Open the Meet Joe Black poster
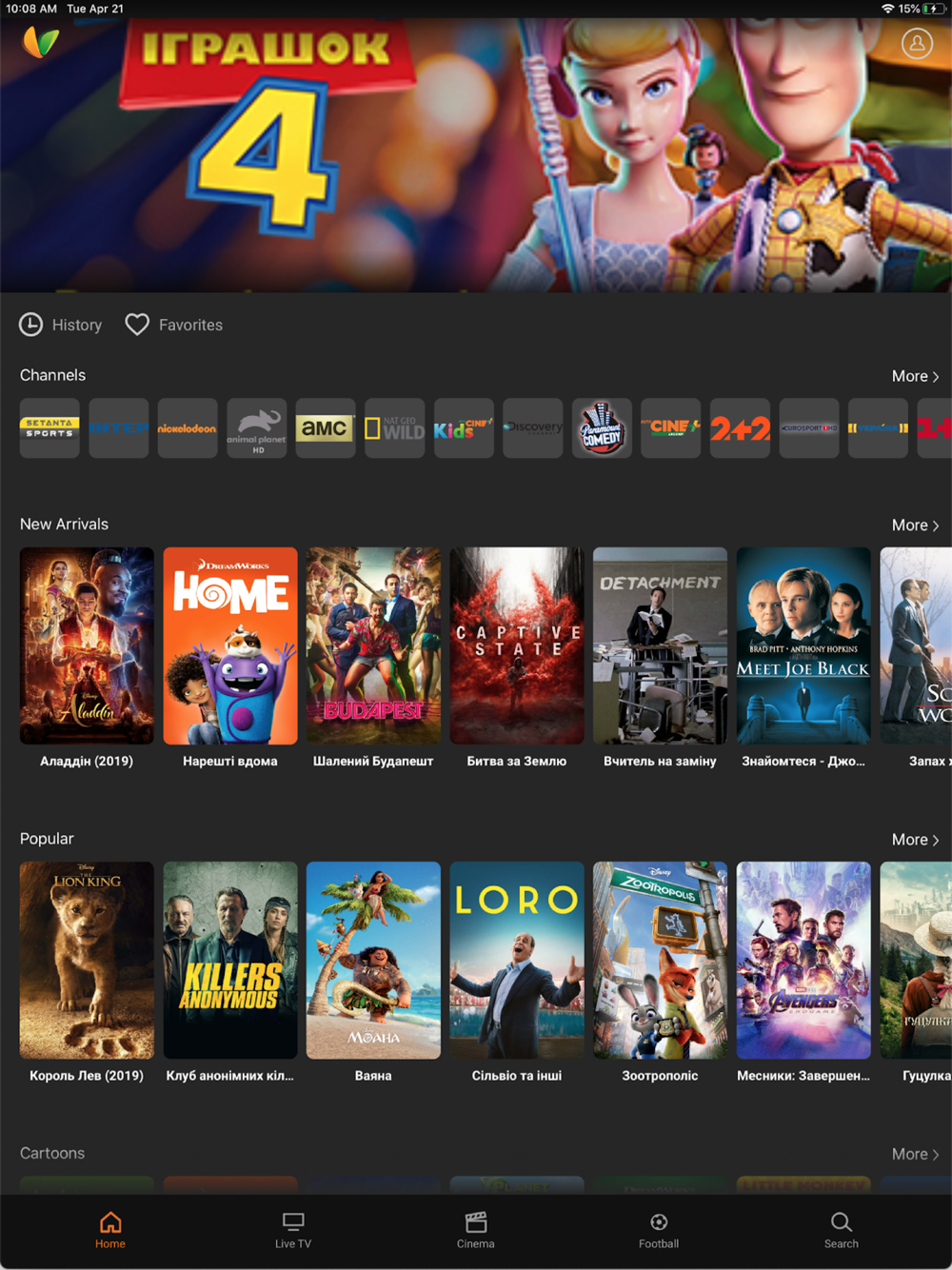The width and height of the screenshot is (952, 1270). click(x=803, y=645)
